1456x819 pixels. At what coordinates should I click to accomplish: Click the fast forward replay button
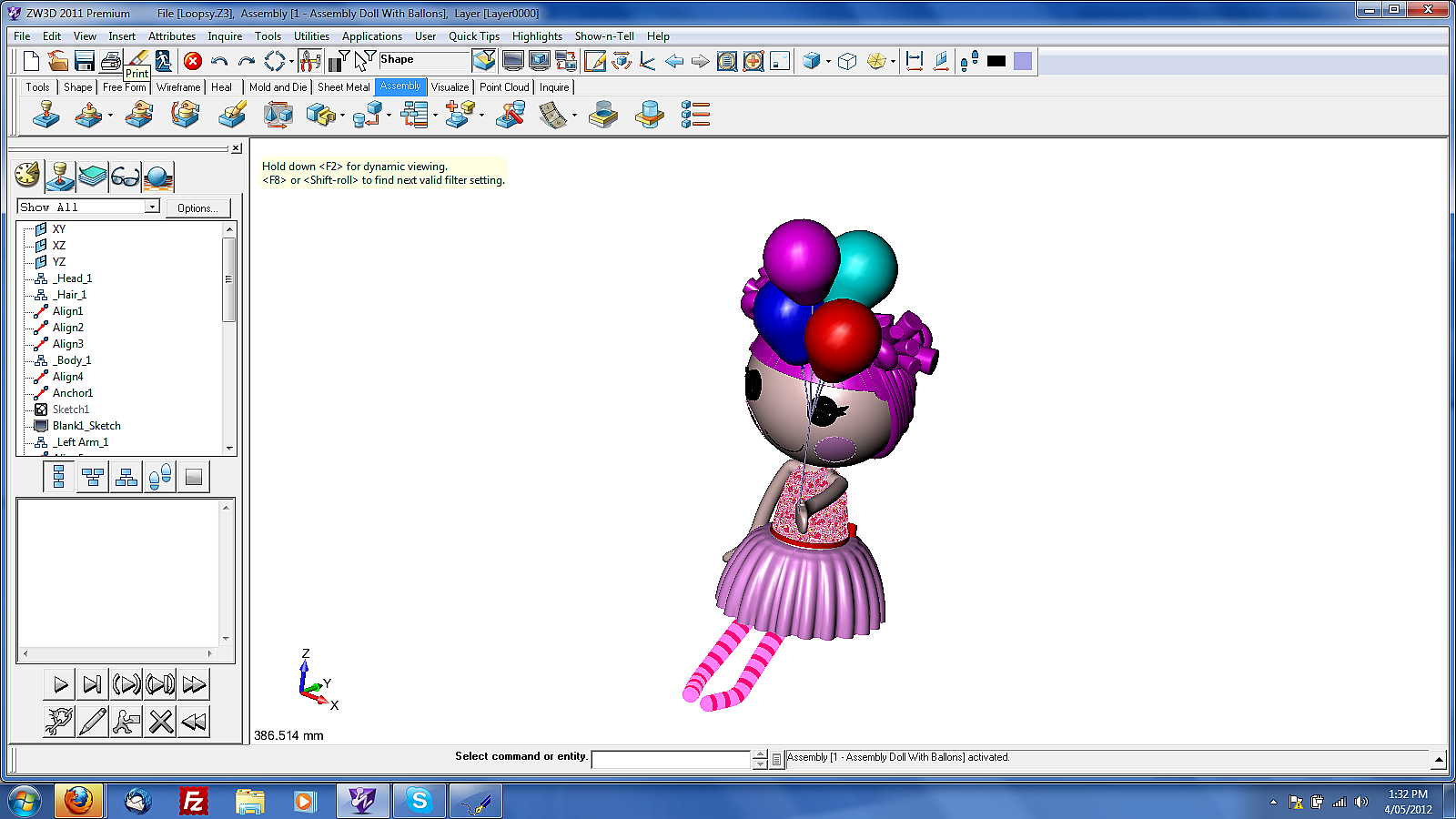point(194,684)
